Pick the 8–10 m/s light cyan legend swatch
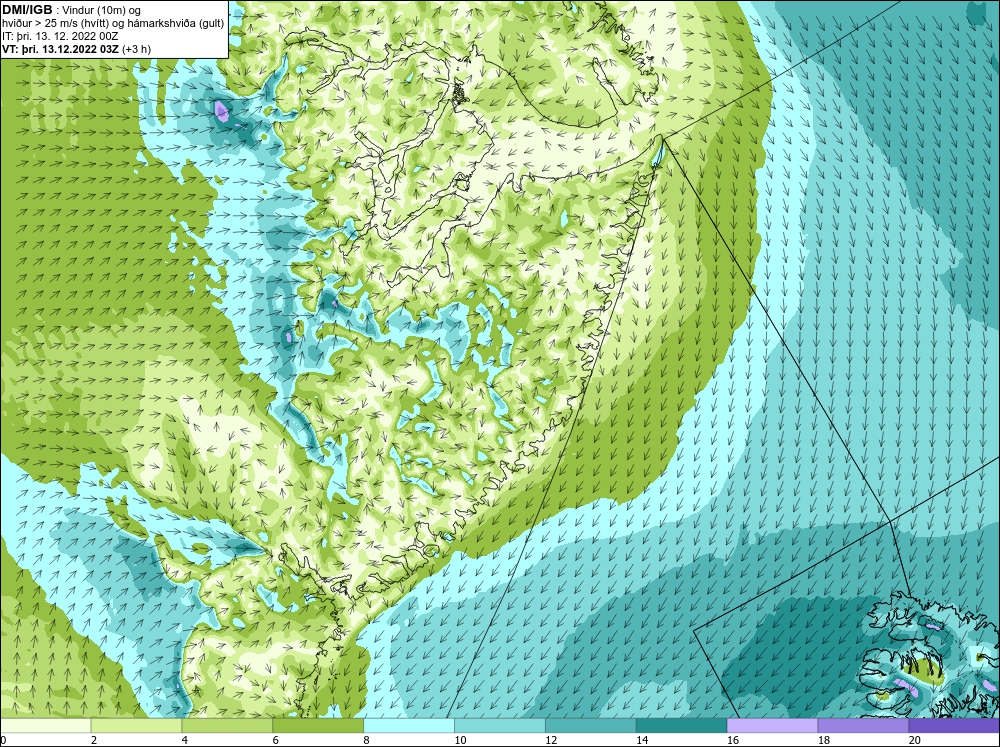This screenshot has height=747, width=1000. [409, 725]
